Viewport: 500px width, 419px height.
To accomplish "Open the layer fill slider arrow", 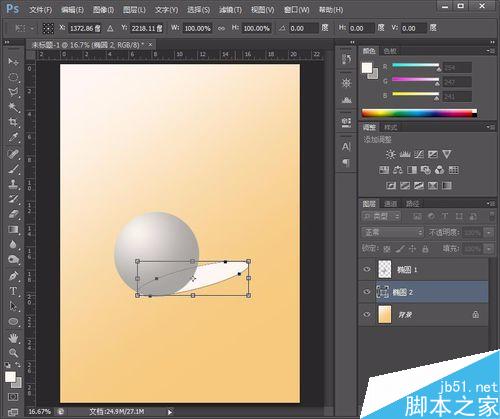I will 489,249.
